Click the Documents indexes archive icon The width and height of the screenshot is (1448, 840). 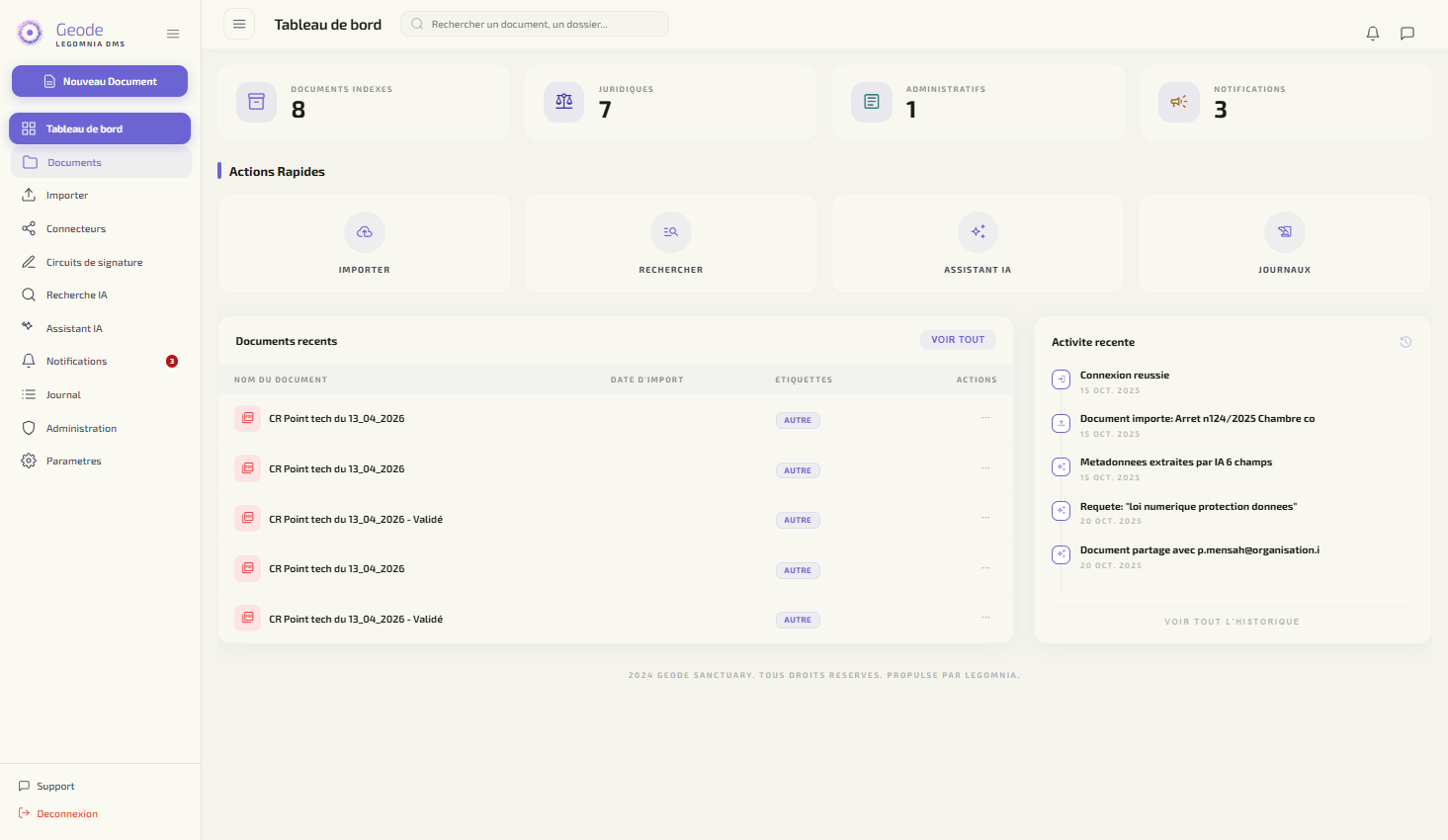click(257, 102)
